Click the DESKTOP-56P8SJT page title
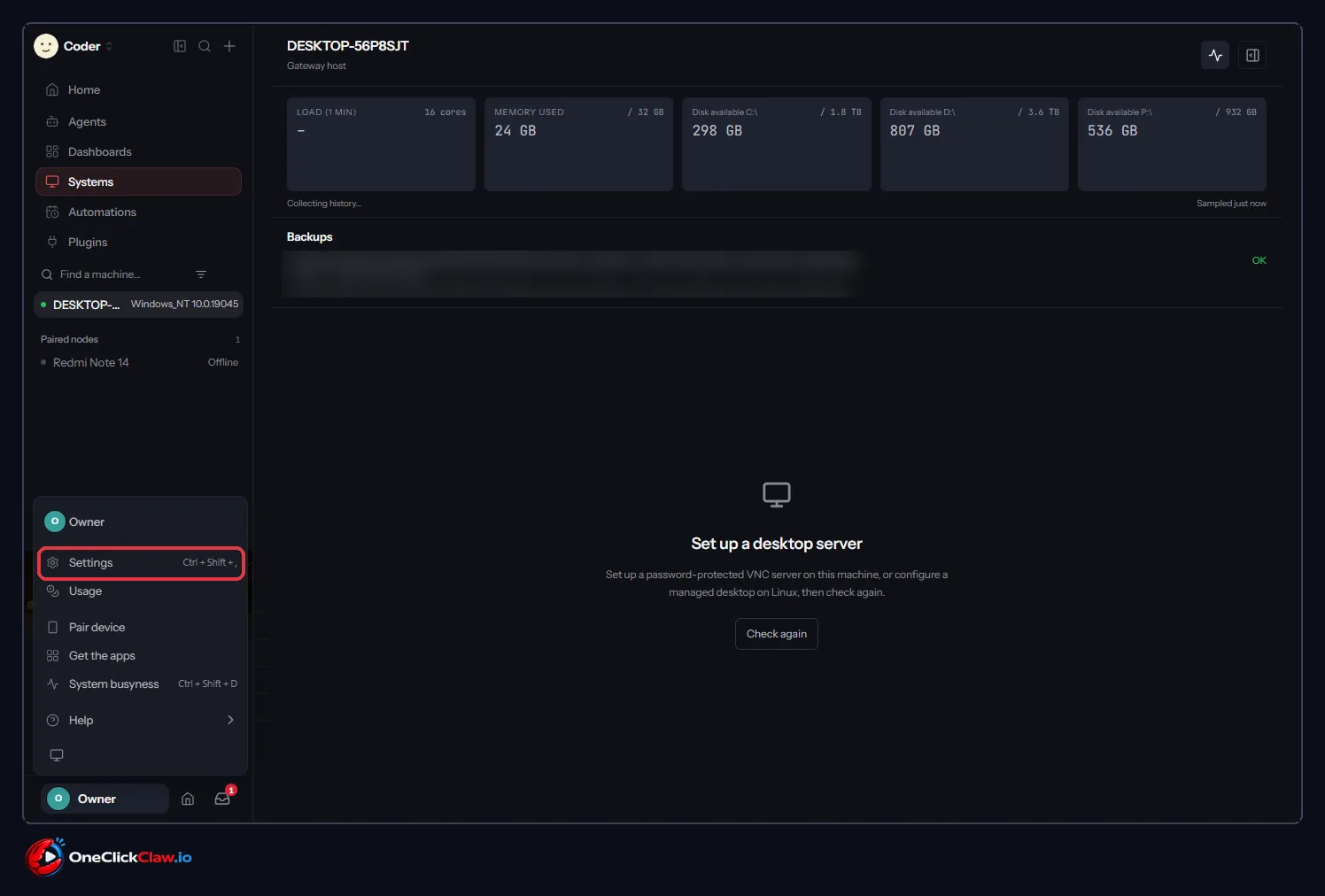Image resolution: width=1325 pixels, height=896 pixels. [348, 46]
